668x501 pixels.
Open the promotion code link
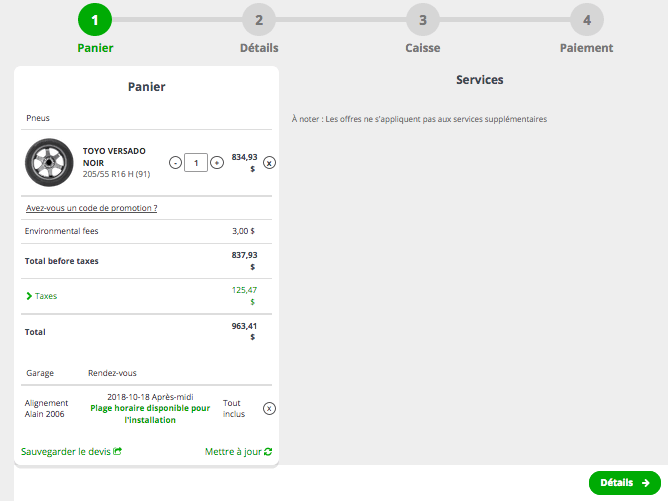(x=91, y=208)
